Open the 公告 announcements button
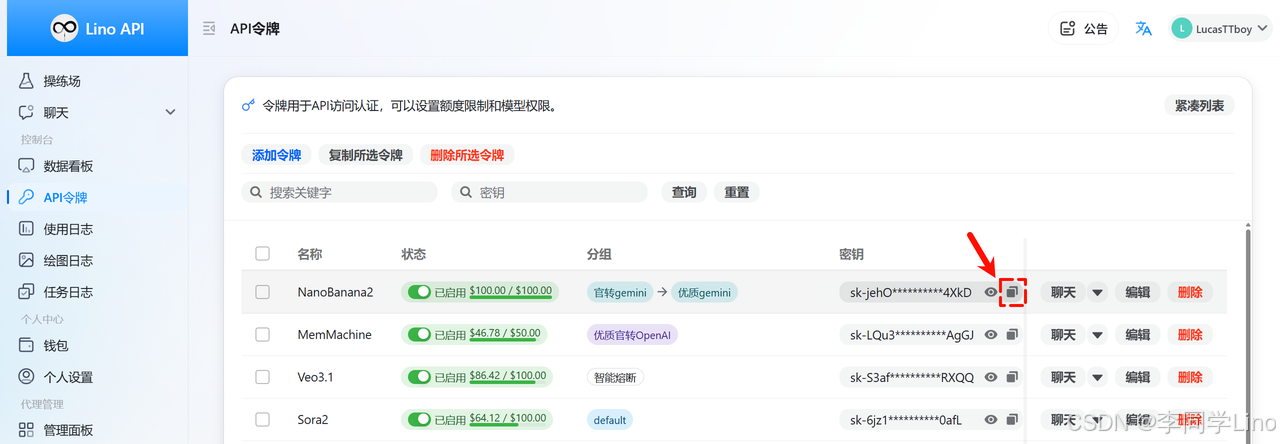This screenshot has height=444, width=1280. 1084,29
